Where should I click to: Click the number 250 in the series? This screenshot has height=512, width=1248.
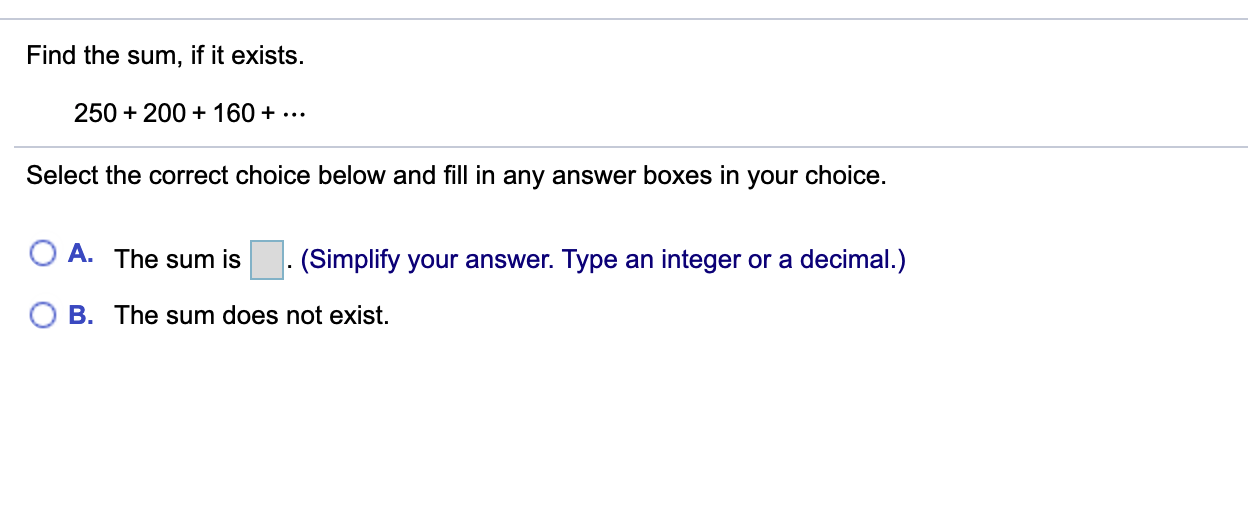[95, 113]
